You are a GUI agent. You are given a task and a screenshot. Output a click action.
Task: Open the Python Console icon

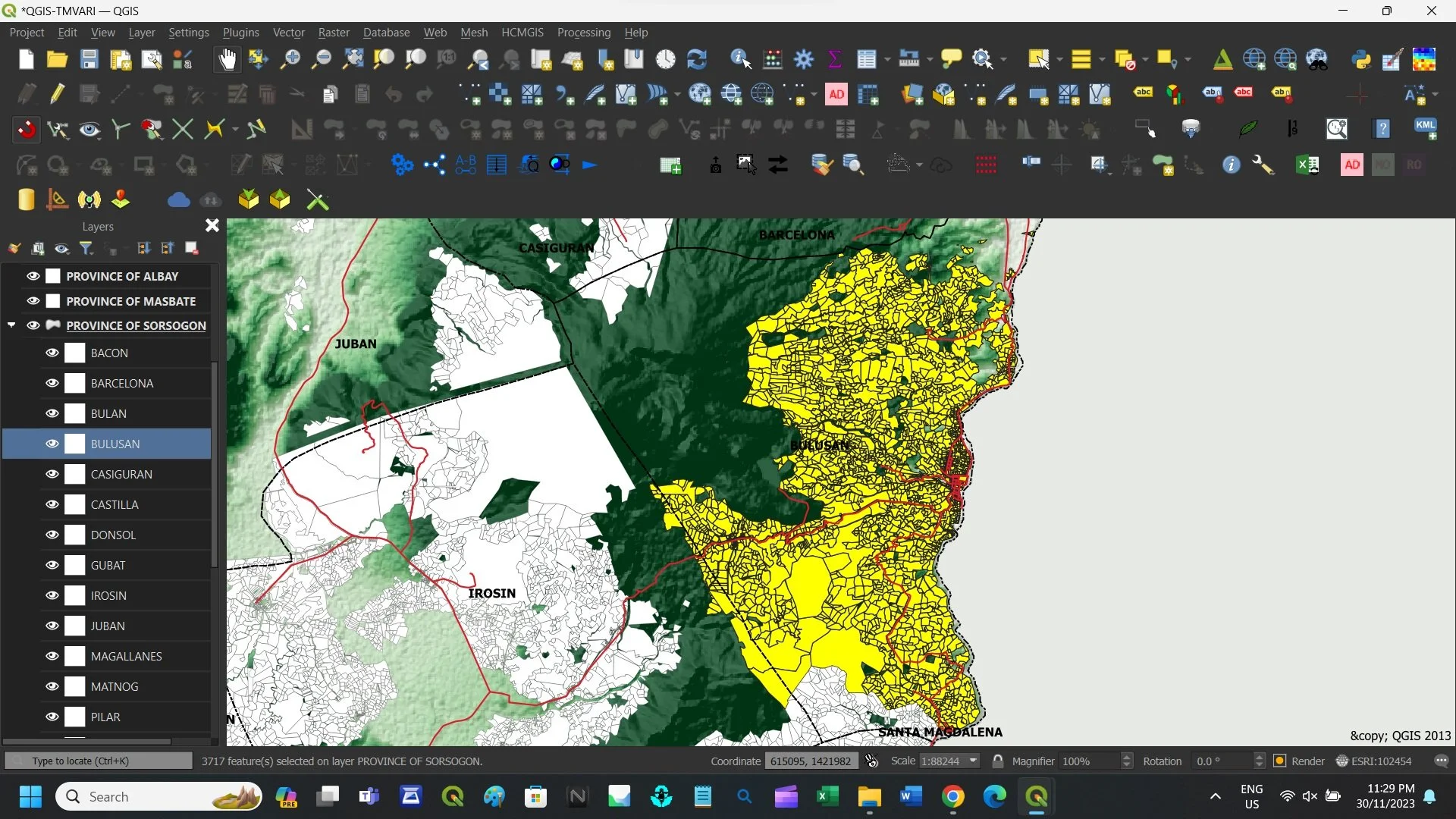coord(1361,59)
